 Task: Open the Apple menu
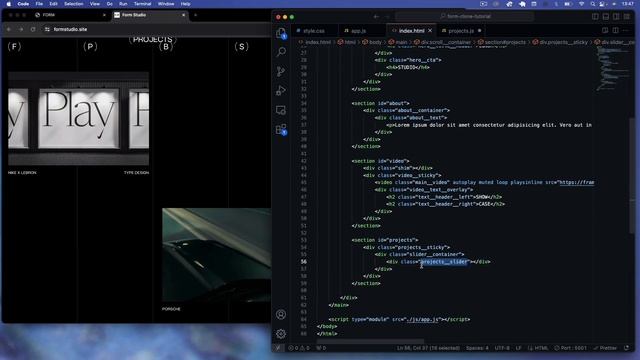coord(8,4)
